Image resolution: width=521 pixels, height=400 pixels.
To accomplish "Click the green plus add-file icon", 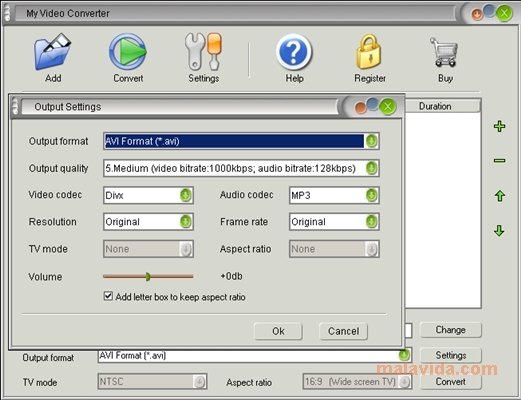I will pyautogui.click(x=499, y=126).
